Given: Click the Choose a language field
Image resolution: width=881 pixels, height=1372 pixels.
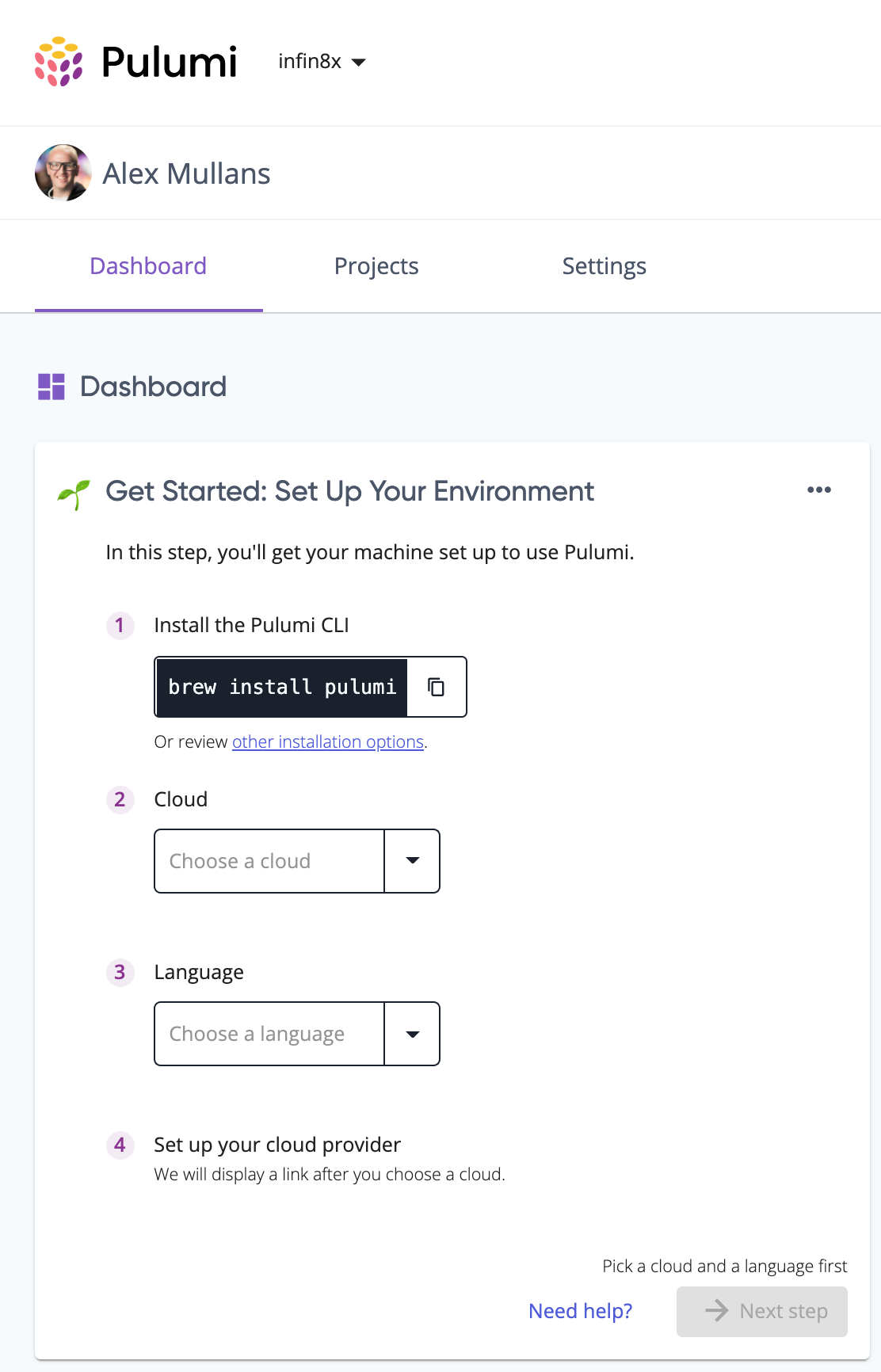Looking at the screenshot, I should pos(269,1034).
